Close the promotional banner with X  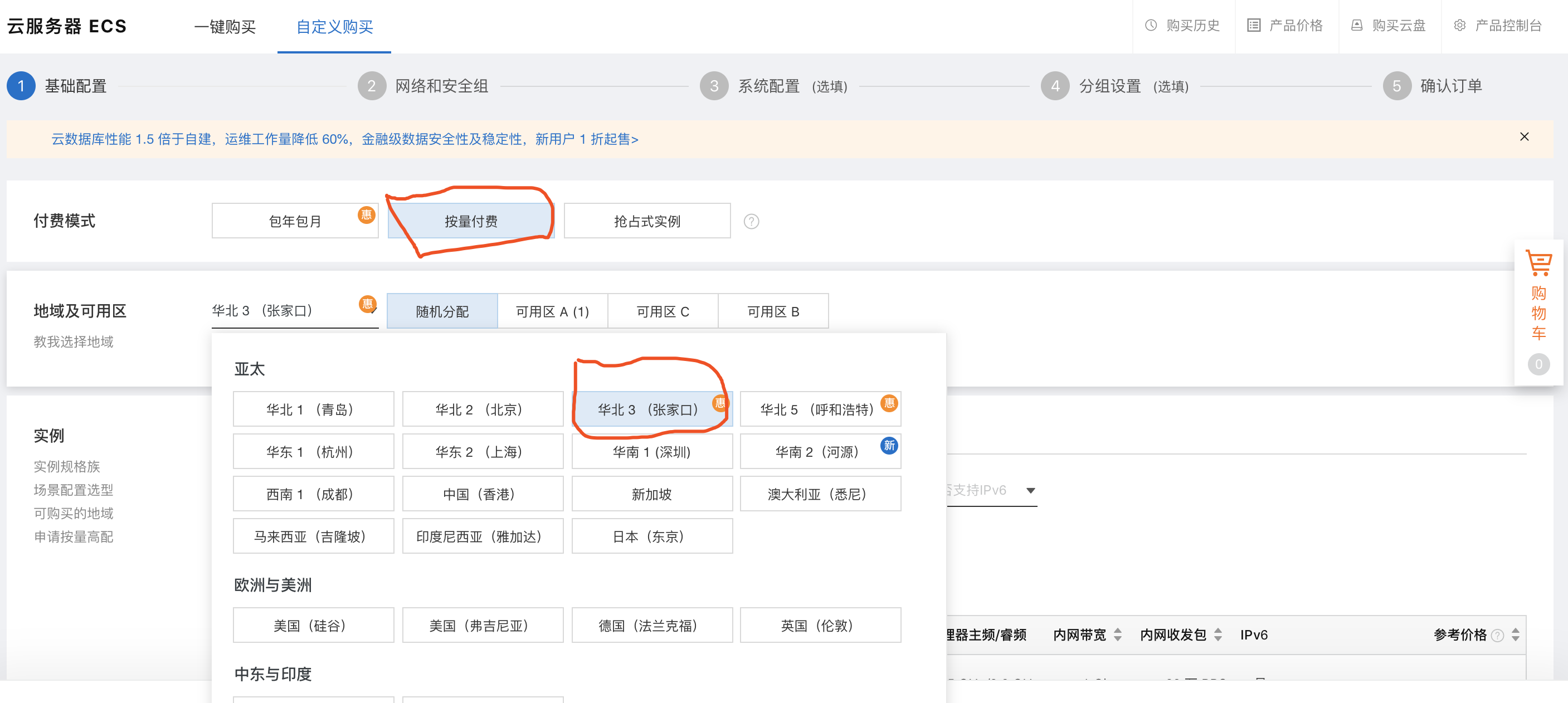tap(1523, 137)
